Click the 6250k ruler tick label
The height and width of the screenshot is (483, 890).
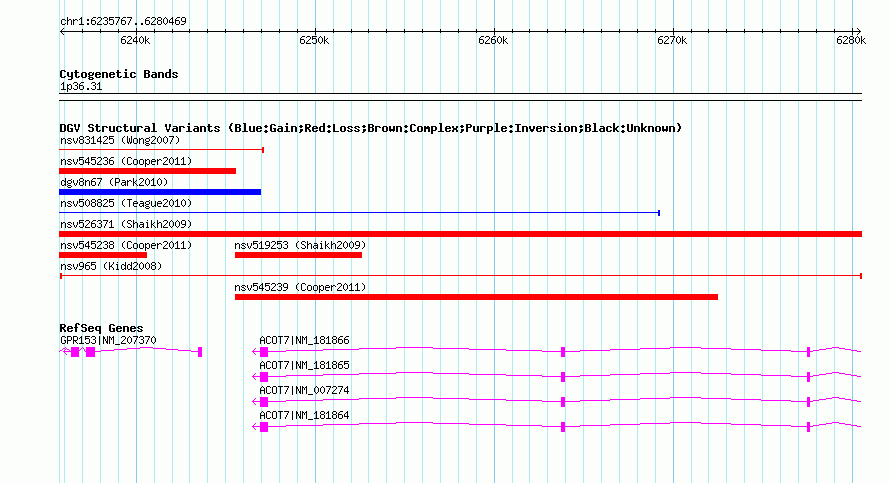(314, 40)
